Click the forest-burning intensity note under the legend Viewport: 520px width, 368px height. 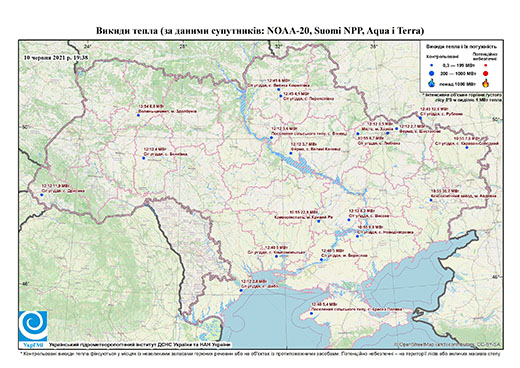(463, 97)
